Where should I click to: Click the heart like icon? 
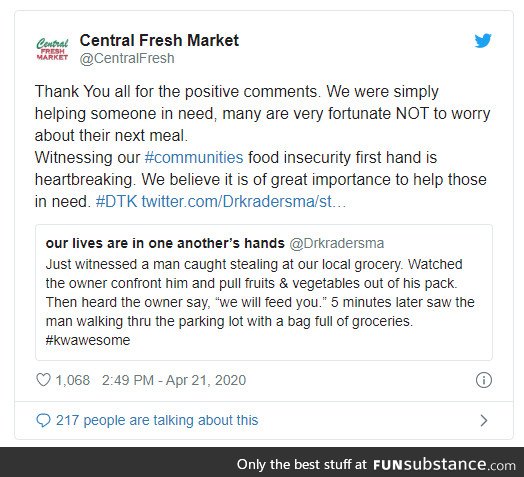pyautogui.click(x=43, y=380)
